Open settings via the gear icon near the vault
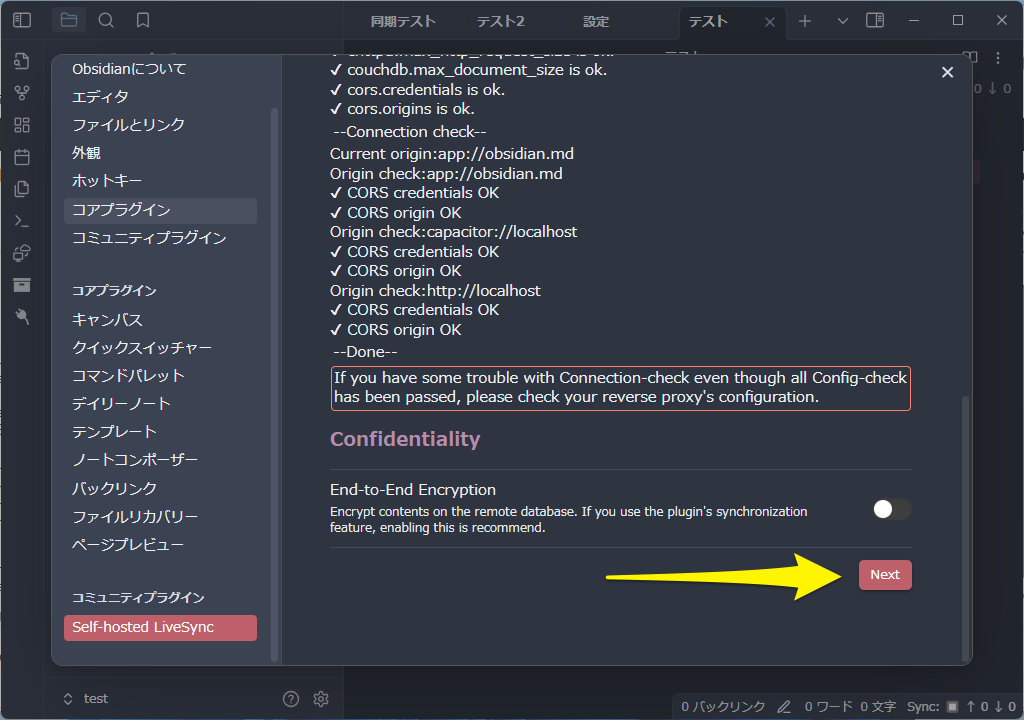 tap(320, 698)
